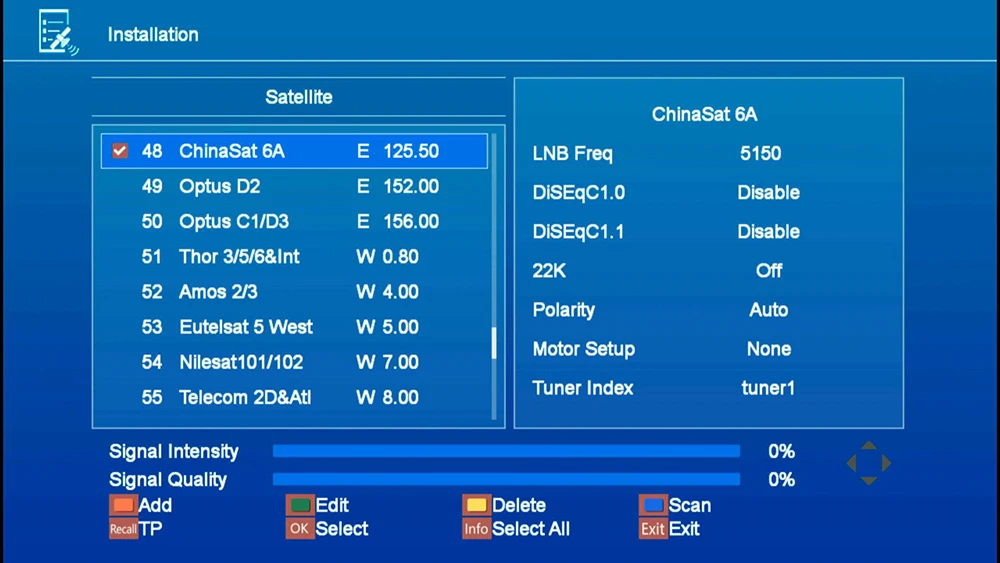This screenshot has width=1000, height=563.
Task: Toggle the 22K Off setting
Action: pyautogui.click(x=768, y=270)
